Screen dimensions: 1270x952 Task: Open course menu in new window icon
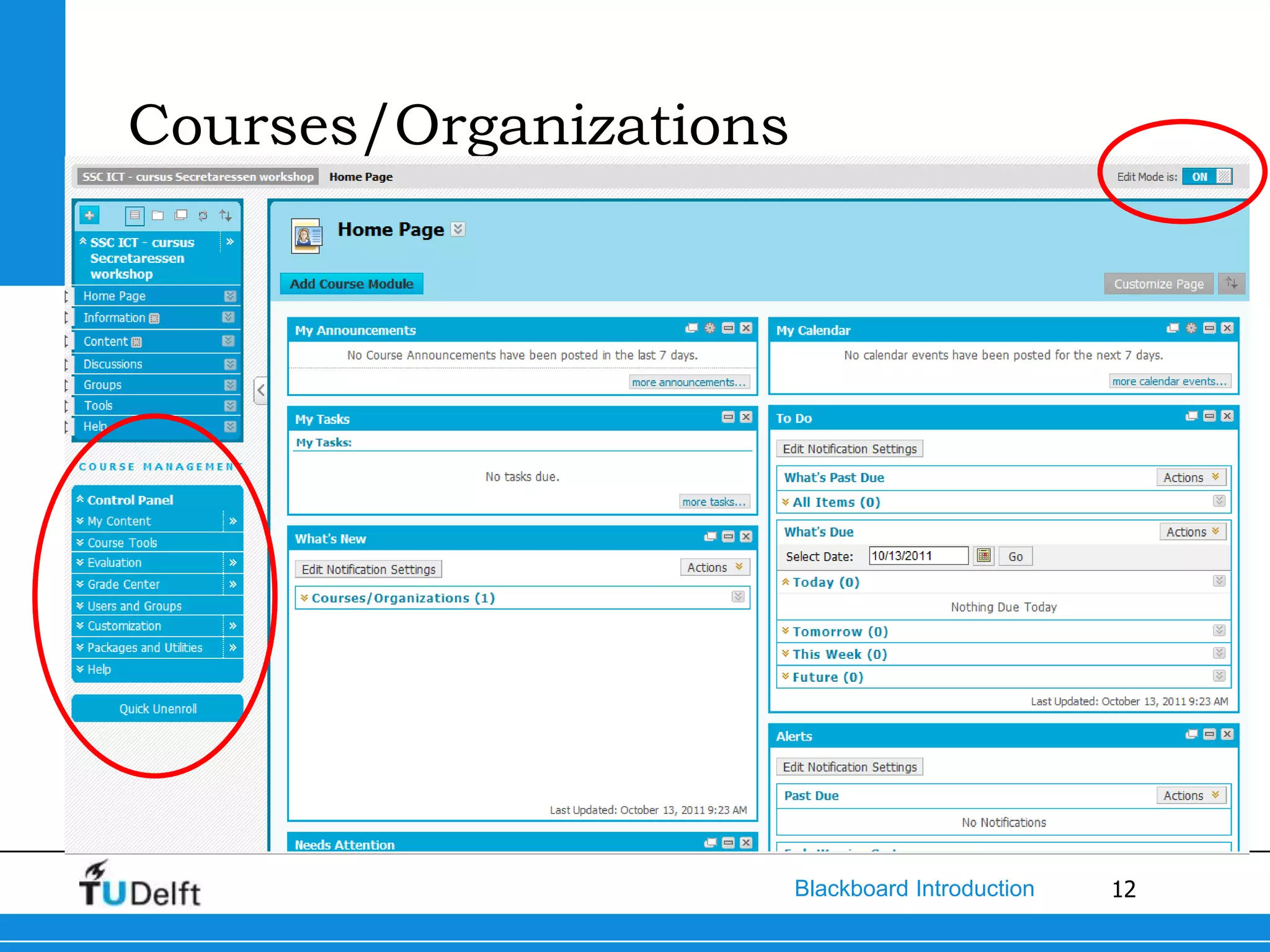point(180,215)
